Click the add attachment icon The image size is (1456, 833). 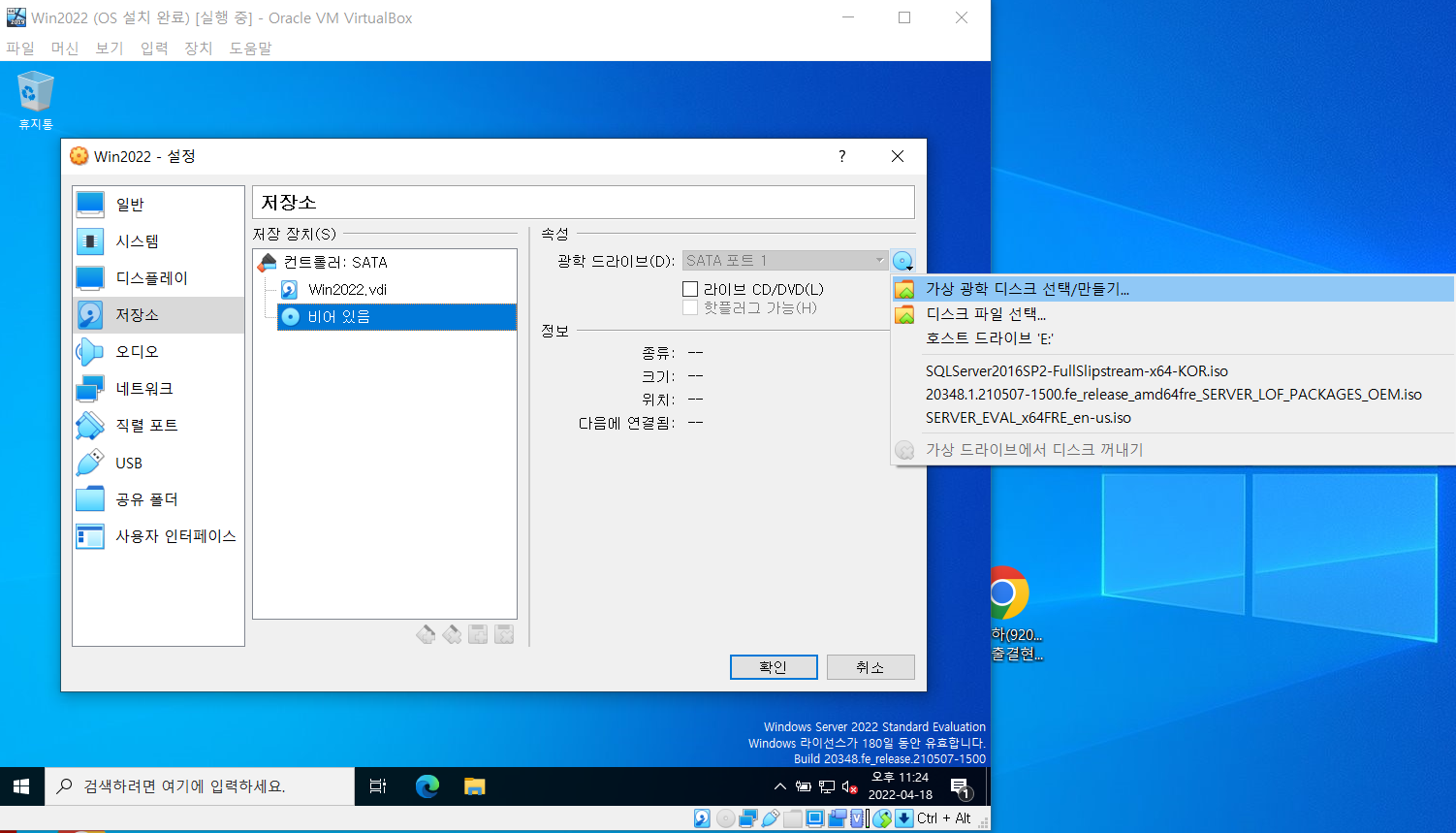[x=478, y=634]
